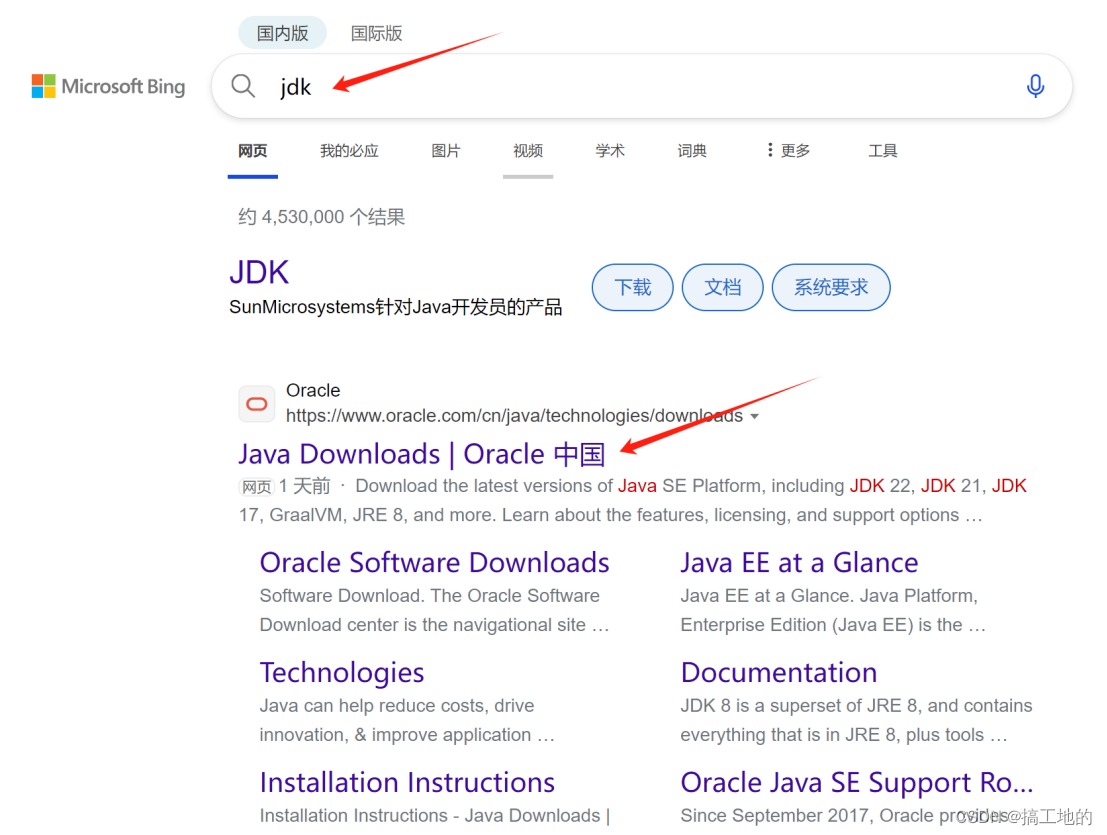Click the oracle.com downloads URL
This screenshot has width=1107, height=835.
[514, 416]
